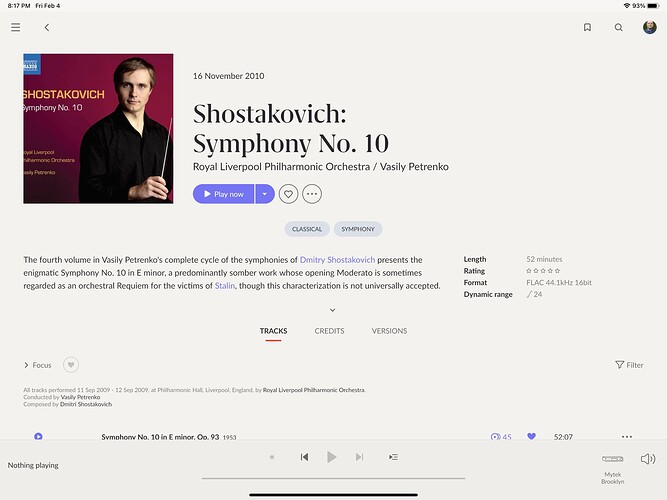
Task: Open album more options ellipsis button
Action: (312, 194)
